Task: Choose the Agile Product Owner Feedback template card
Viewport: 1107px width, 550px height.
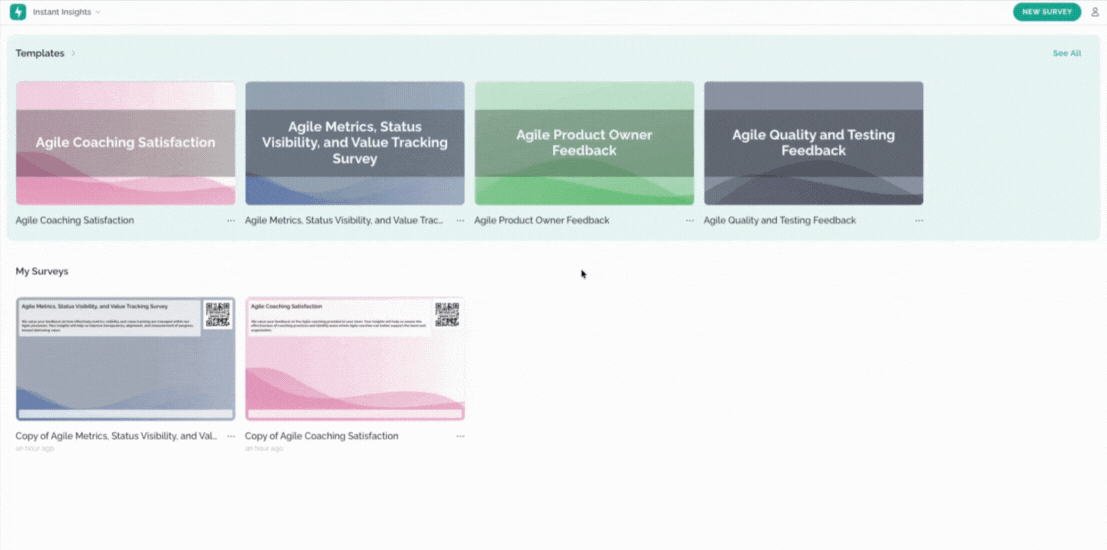Action: pyautogui.click(x=584, y=143)
